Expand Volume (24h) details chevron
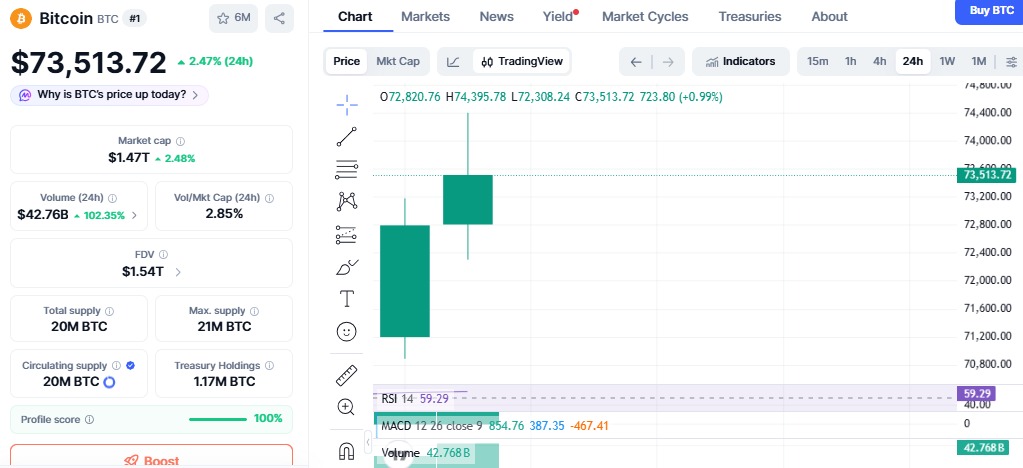The height and width of the screenshot is (468, 1023). tap(135, 215)
